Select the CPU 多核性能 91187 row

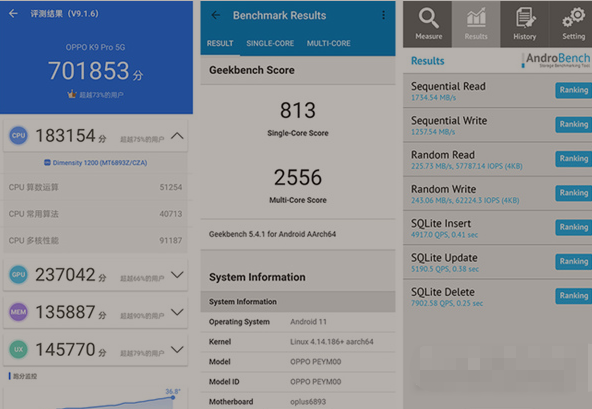point(95,241)
